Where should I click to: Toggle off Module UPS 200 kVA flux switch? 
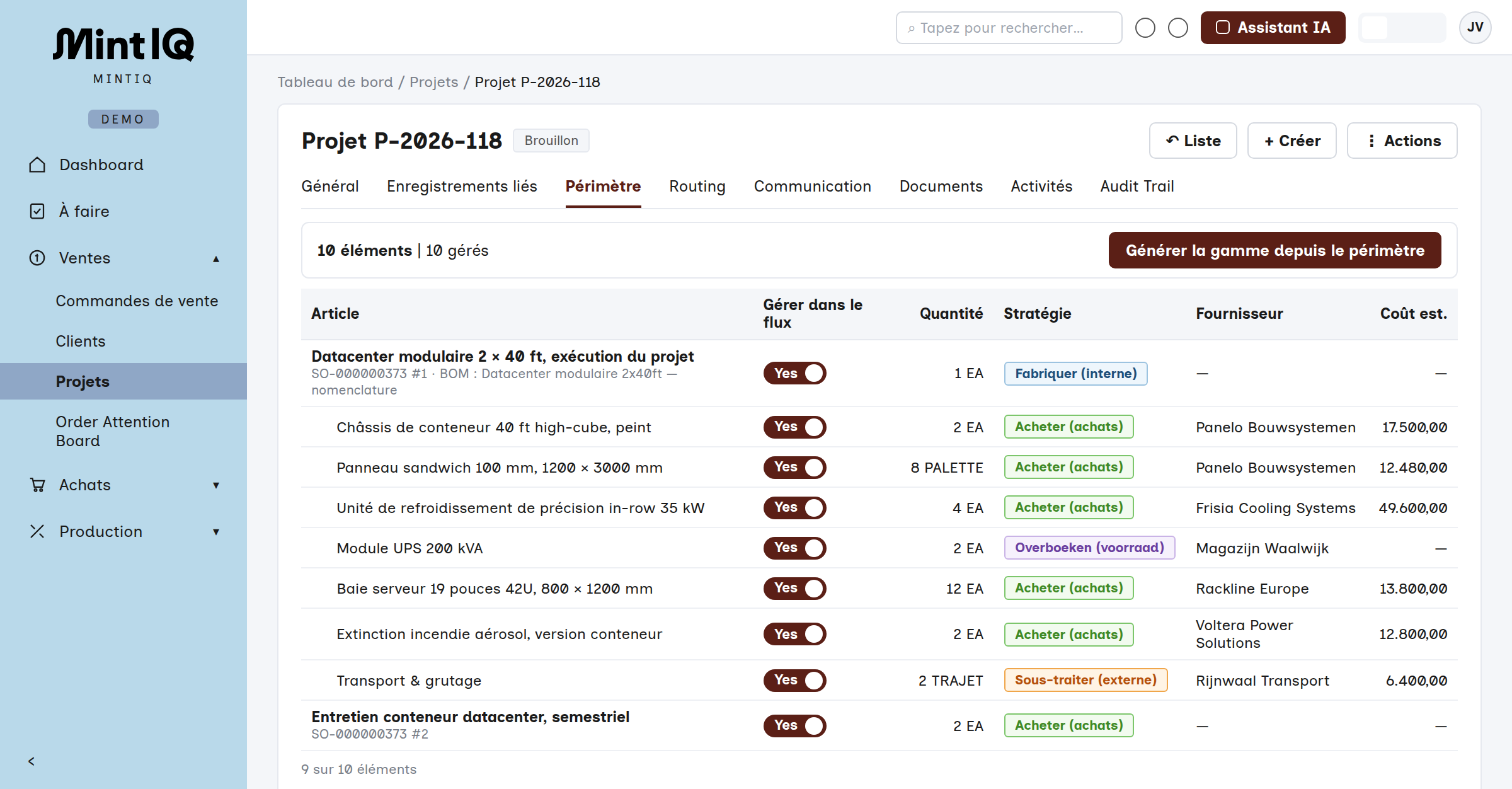pos(794,548)
